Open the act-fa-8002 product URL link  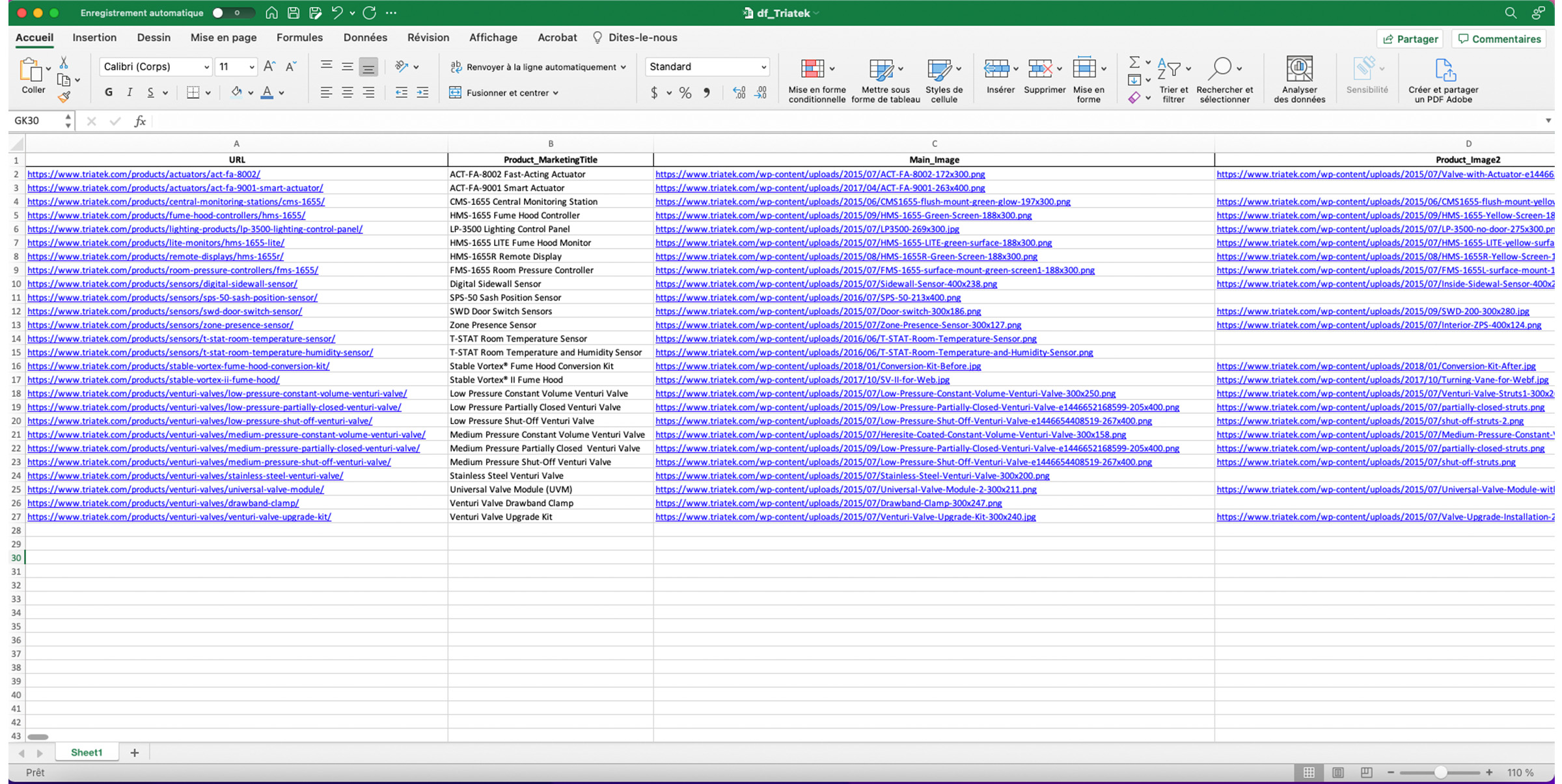pyautogui.click(x=143, y=174)
